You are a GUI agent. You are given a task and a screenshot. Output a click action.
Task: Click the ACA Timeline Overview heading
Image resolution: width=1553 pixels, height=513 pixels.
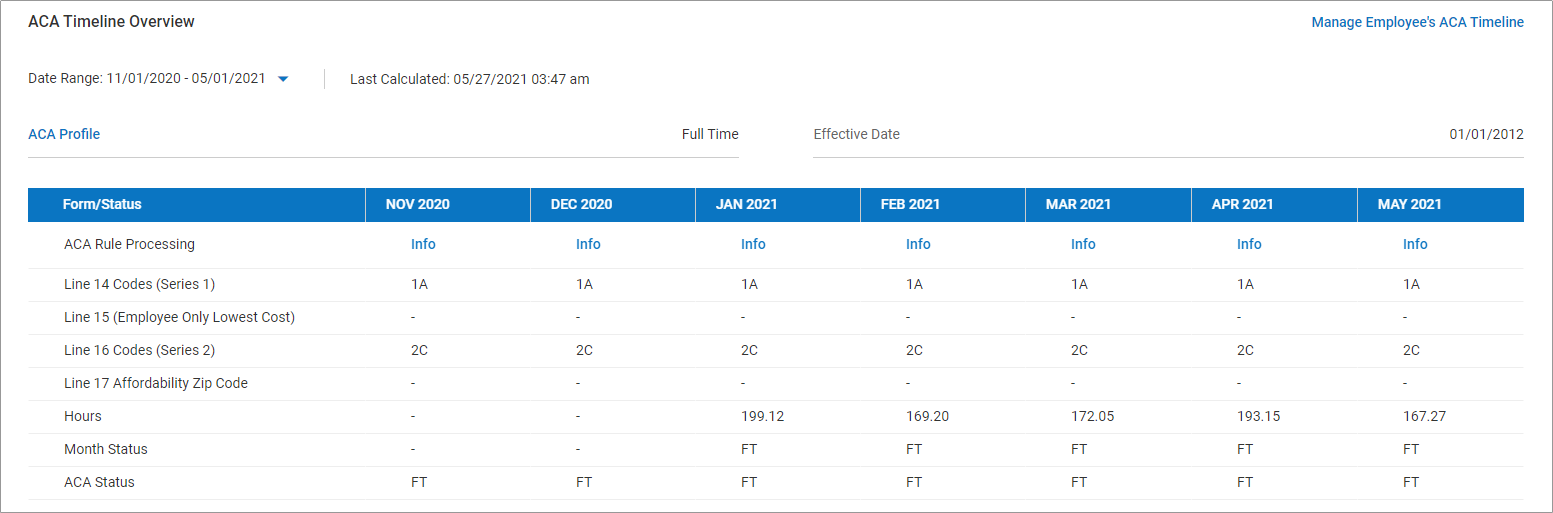coord(111,21)
